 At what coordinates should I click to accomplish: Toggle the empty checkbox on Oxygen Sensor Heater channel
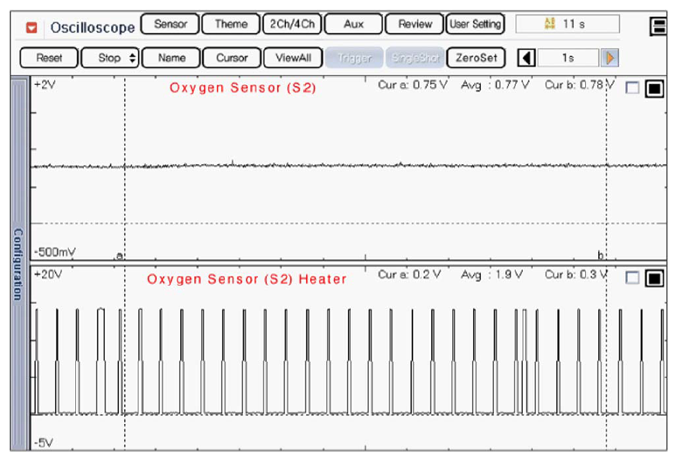(631, 279)
